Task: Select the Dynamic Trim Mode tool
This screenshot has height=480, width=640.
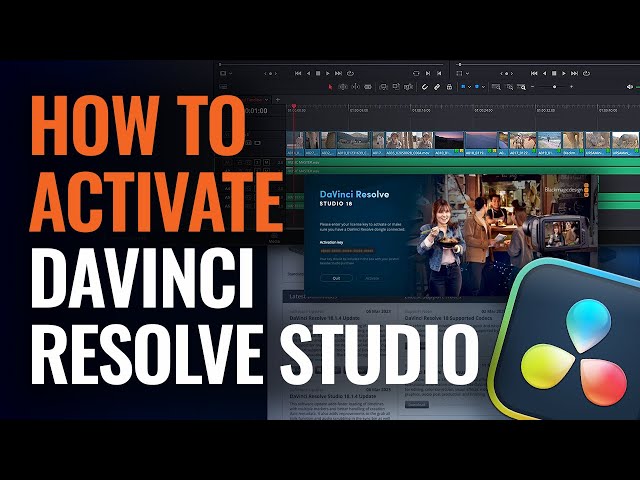Action: [x=356, y=87]
